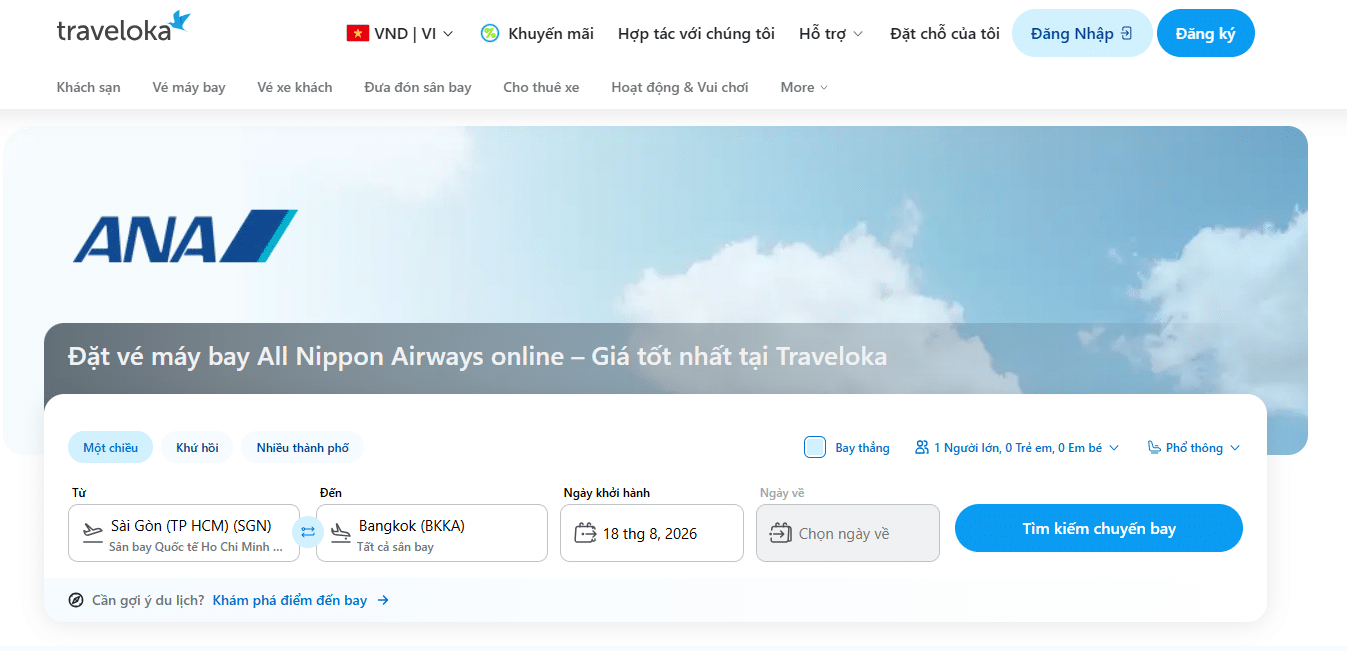Viewport: 1347px width, 651px height.
Task: Click the compass icon near travel suggestions
Action: pyautogui.click(x=76, y=600)
